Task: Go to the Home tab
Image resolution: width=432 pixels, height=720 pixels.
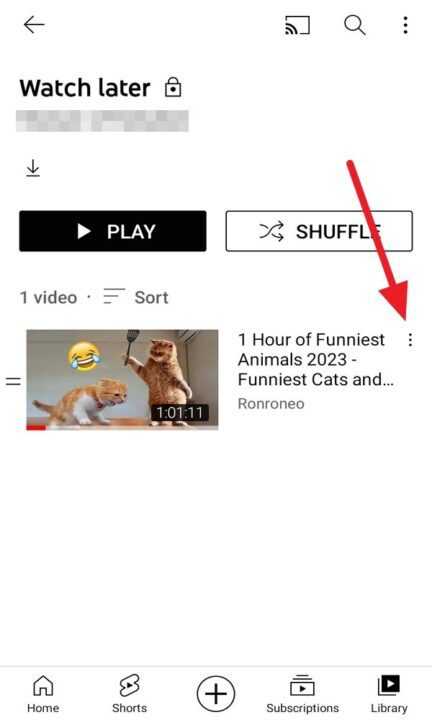Action: coord(43,693)
